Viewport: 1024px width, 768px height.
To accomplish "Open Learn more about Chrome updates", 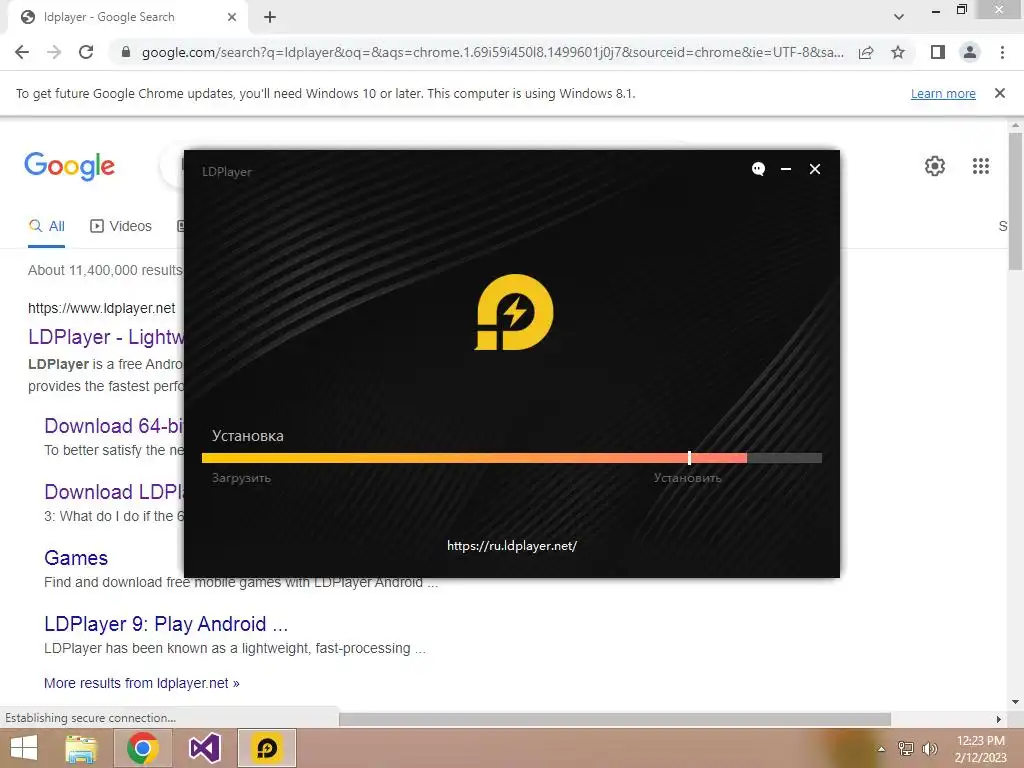I will pyautogui.click(x=943, y=93).
